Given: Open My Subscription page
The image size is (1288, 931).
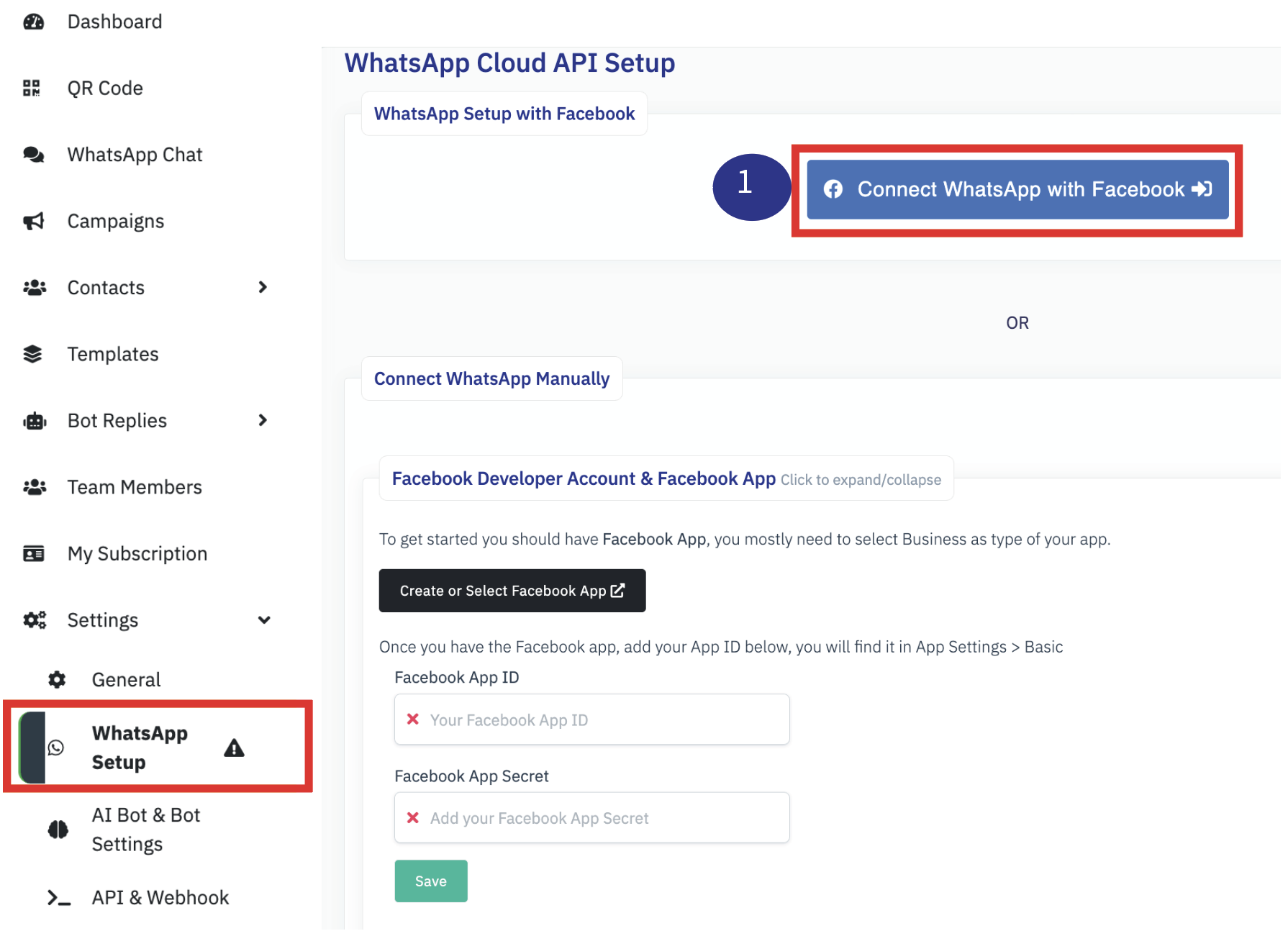Looking at the screenshot, I should pyautogui.click(x=137, y=553).
